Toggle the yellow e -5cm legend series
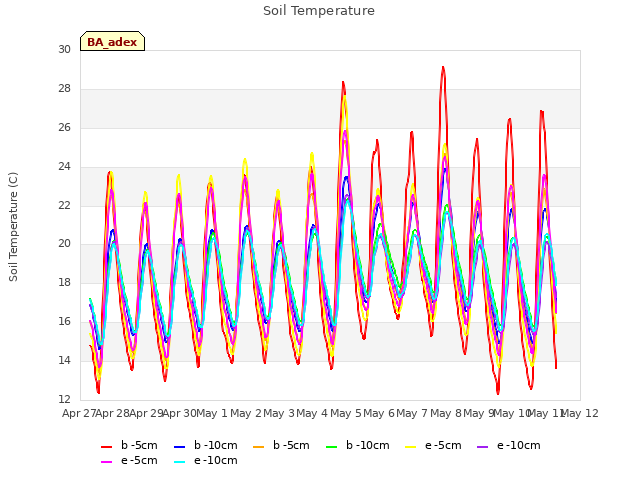The image size is (640, 480). coord(433,445)
